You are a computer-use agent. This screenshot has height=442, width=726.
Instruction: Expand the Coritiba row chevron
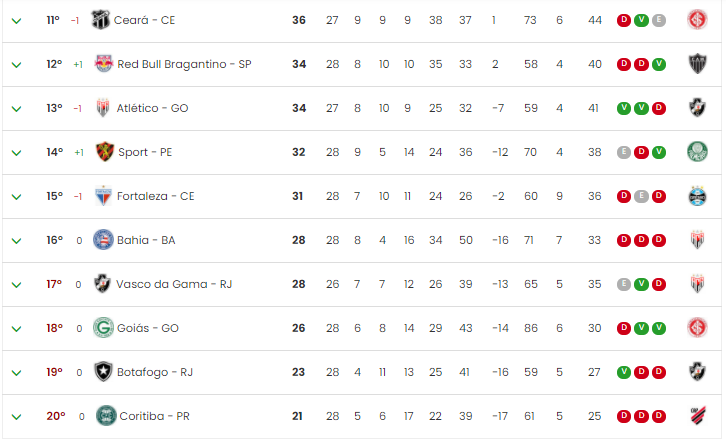[16, 417]
